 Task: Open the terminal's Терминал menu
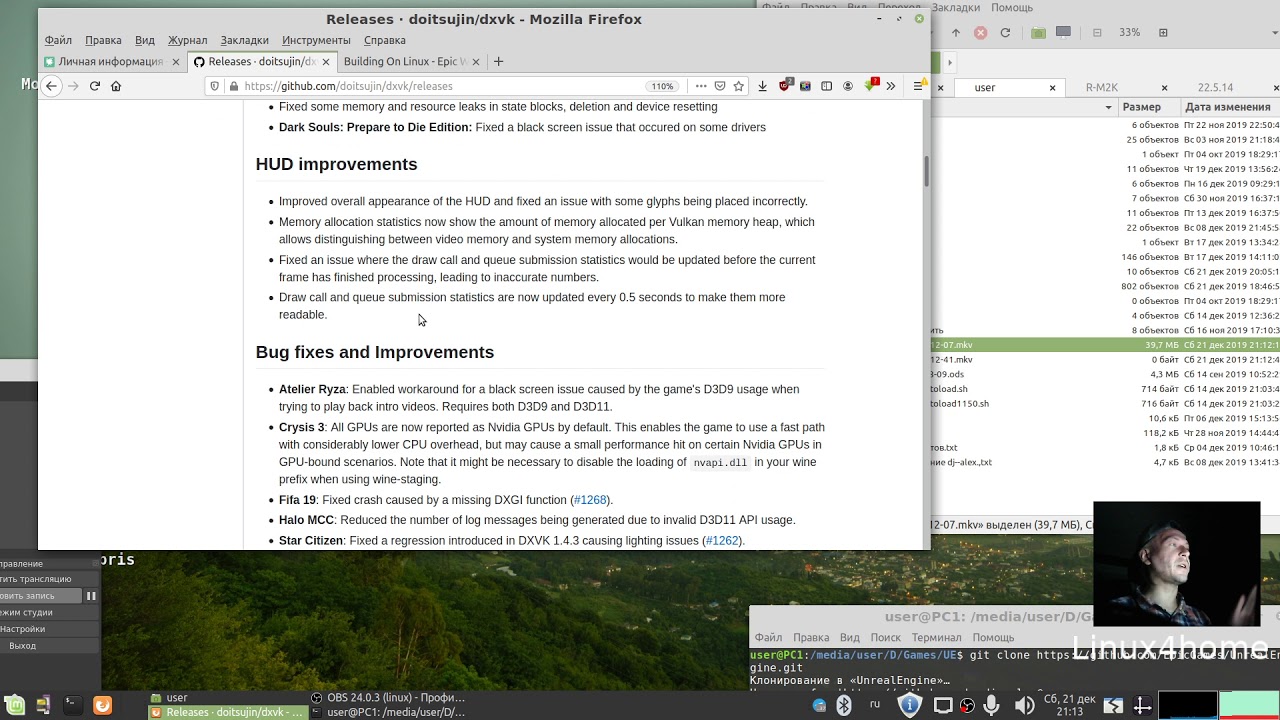point(936,637)
